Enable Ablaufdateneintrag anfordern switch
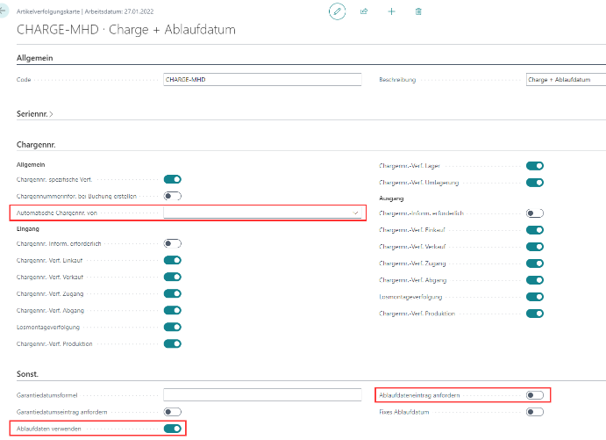The width and height of the screenshot is (606, 440). 535,395
